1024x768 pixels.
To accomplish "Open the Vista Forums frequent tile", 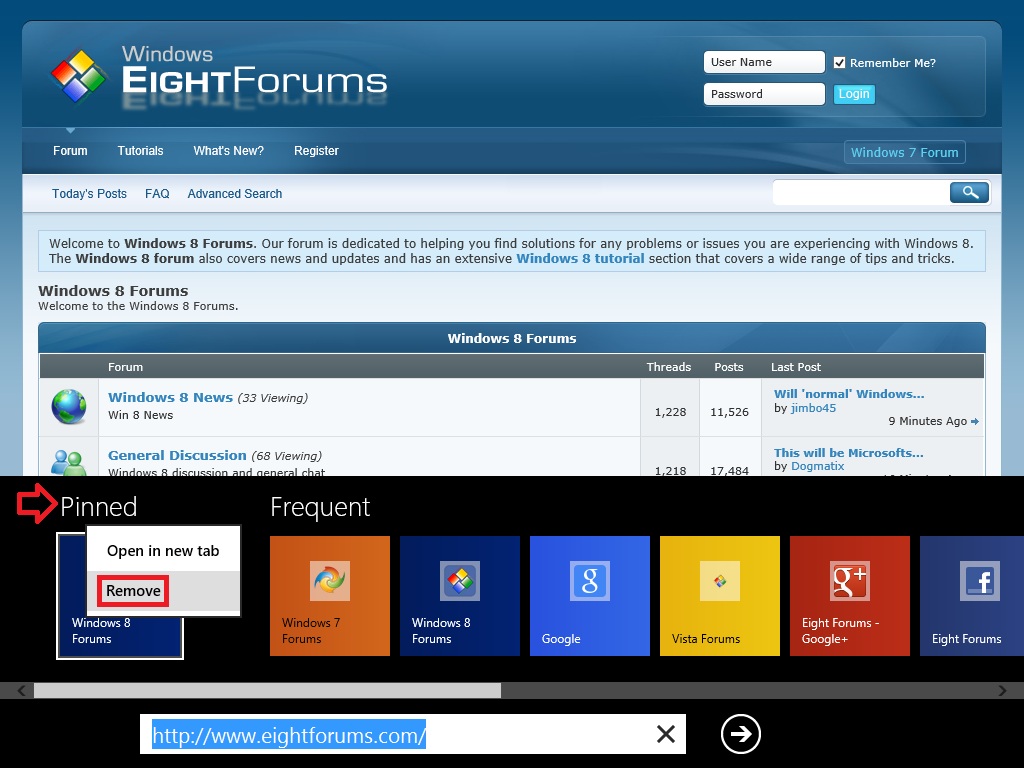I will coord(720,596).
